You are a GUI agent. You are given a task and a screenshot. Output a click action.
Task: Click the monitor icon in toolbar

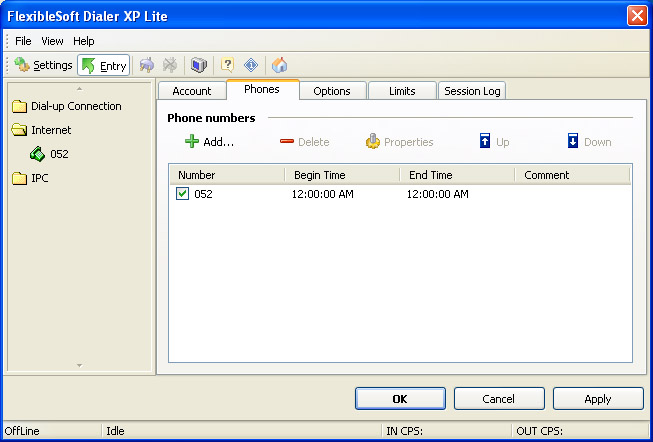(199, 65)
